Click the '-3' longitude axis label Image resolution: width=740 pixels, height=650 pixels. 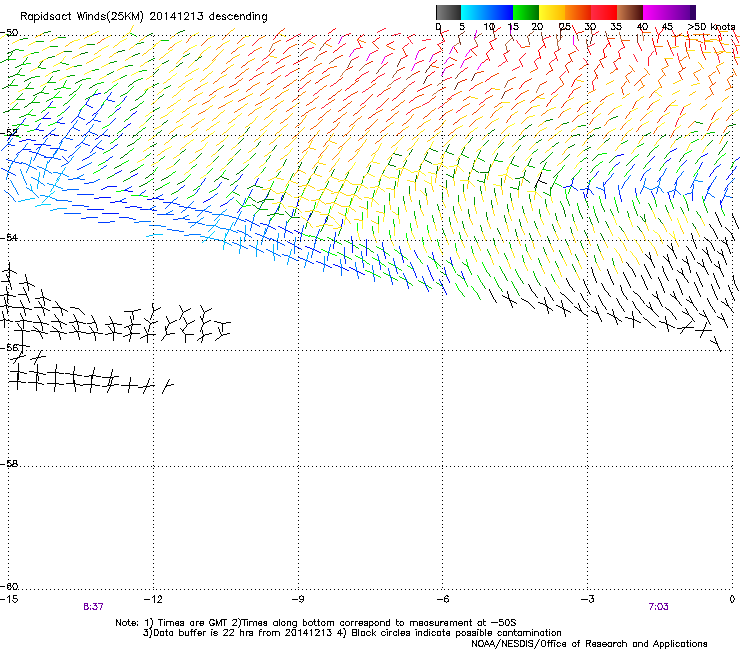588,599
